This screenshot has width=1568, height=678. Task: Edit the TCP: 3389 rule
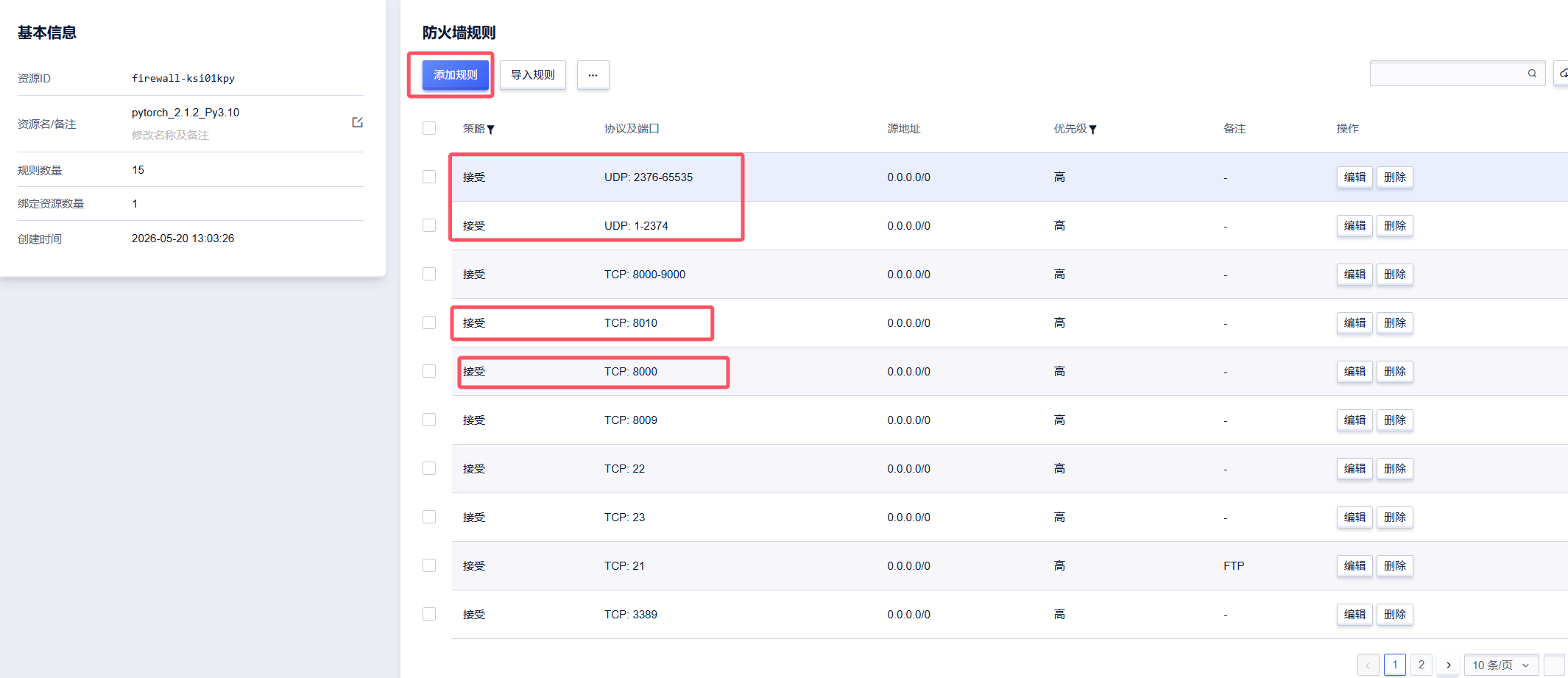point(1355,615)
